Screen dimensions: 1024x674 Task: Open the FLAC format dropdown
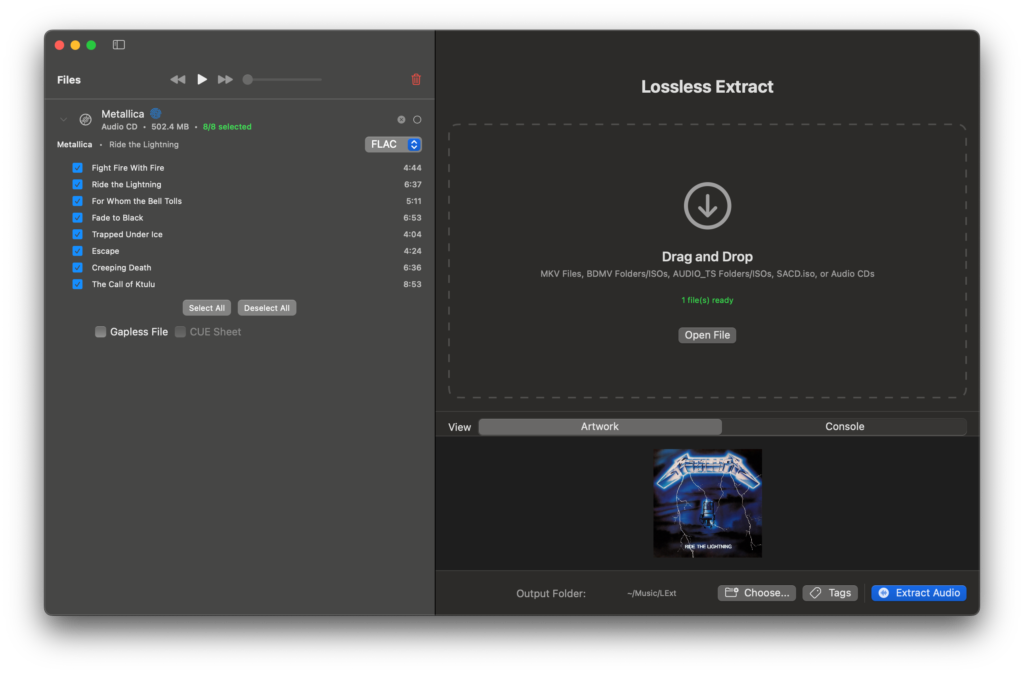(x=393, y=144)
